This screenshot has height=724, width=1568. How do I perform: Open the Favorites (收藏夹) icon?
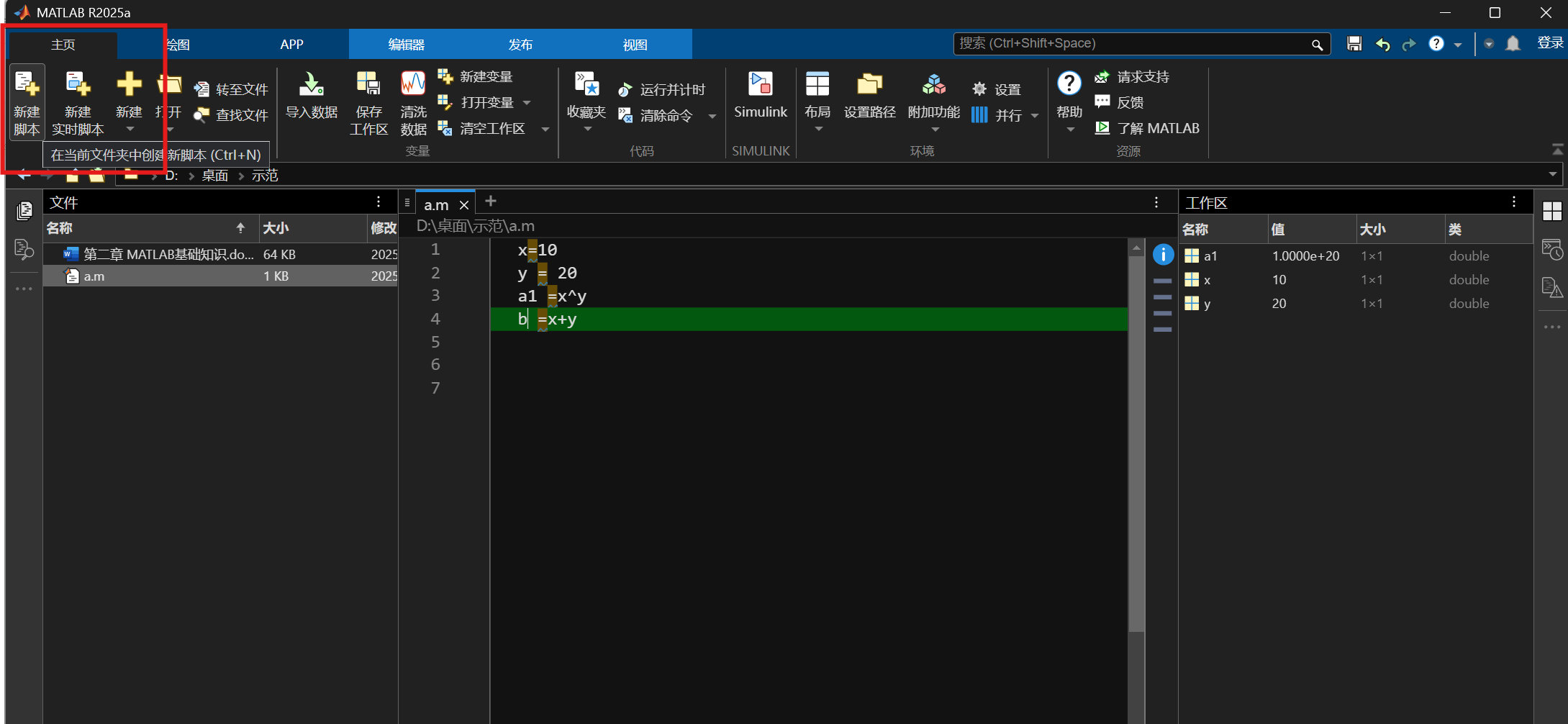(x=586, y=84)
